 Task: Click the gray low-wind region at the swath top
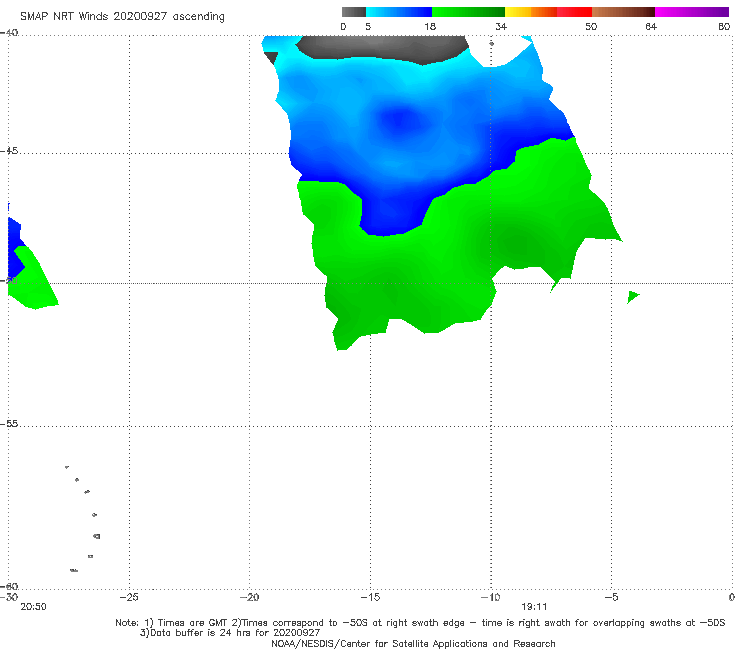click(x=382, y=48)
